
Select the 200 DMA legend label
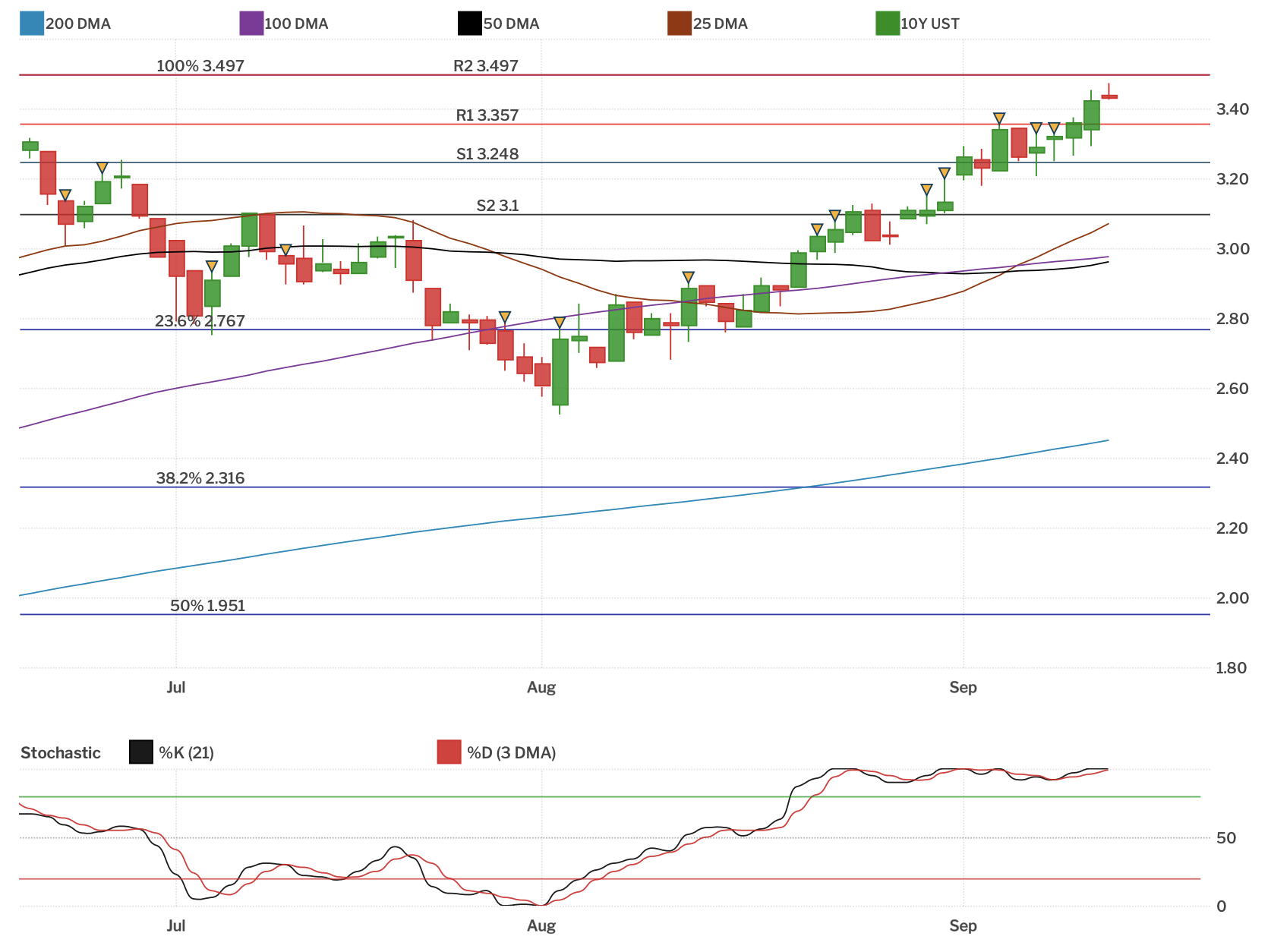78,24
